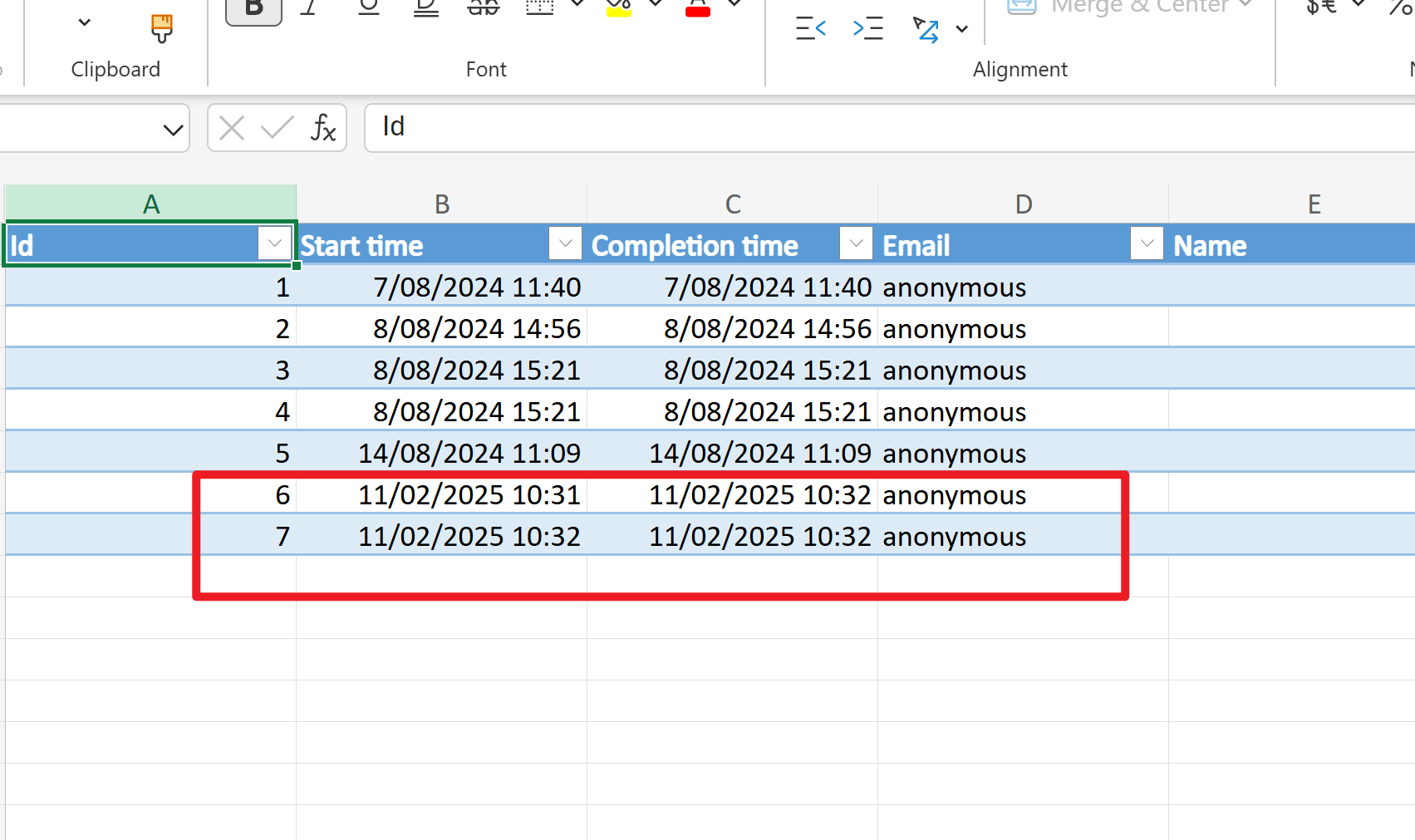
Task: Select start time 14/08/2024 11:09 cell
Action: 442,453
